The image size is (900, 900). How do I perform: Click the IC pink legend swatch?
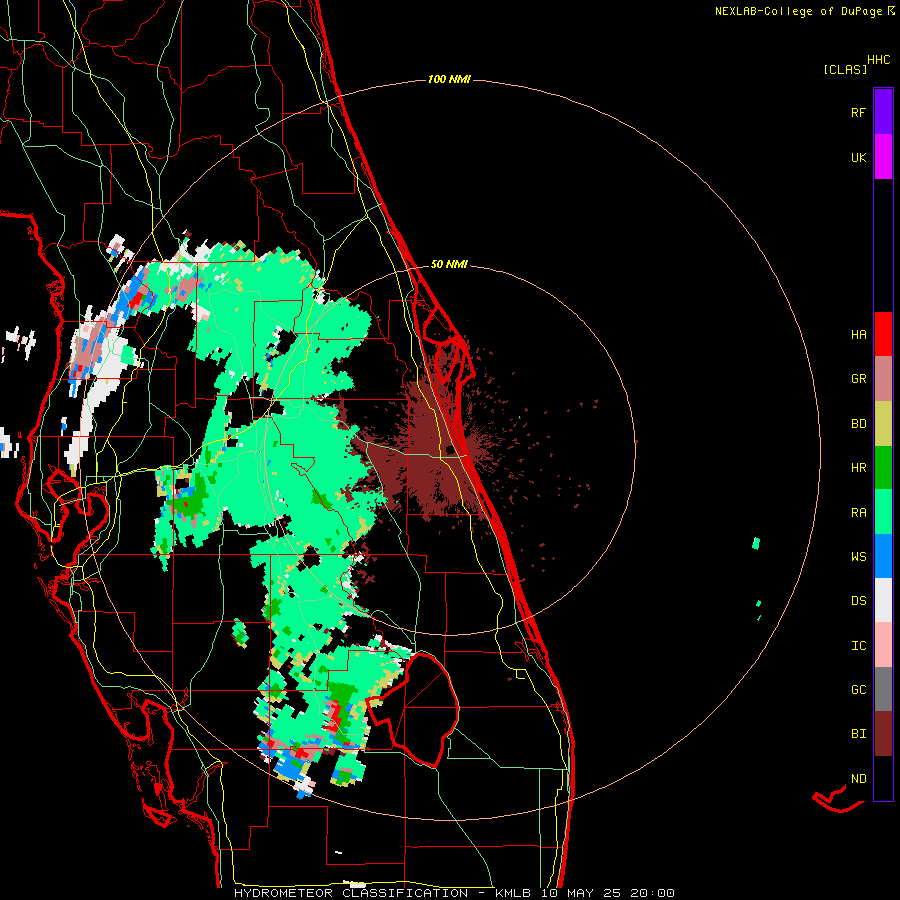coord(883,645)
